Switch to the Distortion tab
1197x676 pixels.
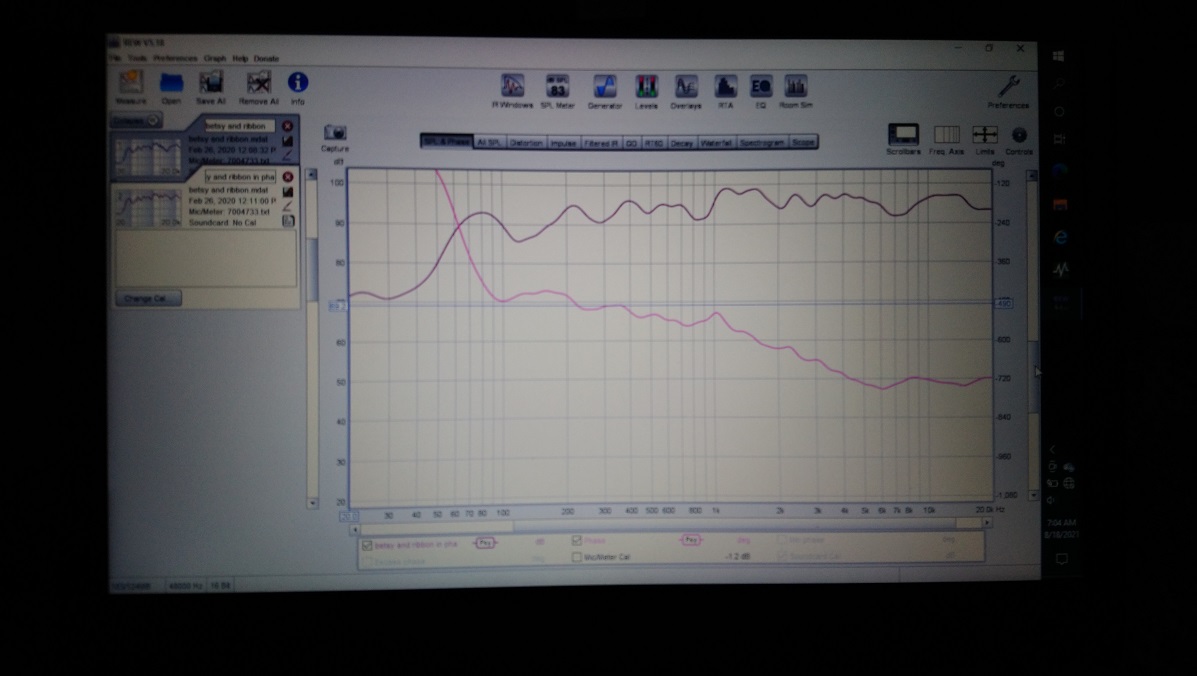tap(526, 143)
